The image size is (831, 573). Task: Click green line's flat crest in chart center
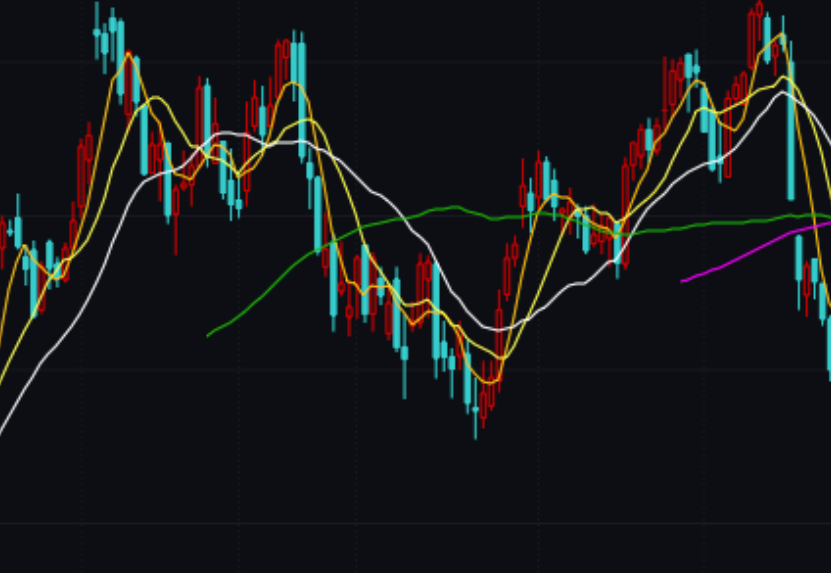click(x=452, y=208)
